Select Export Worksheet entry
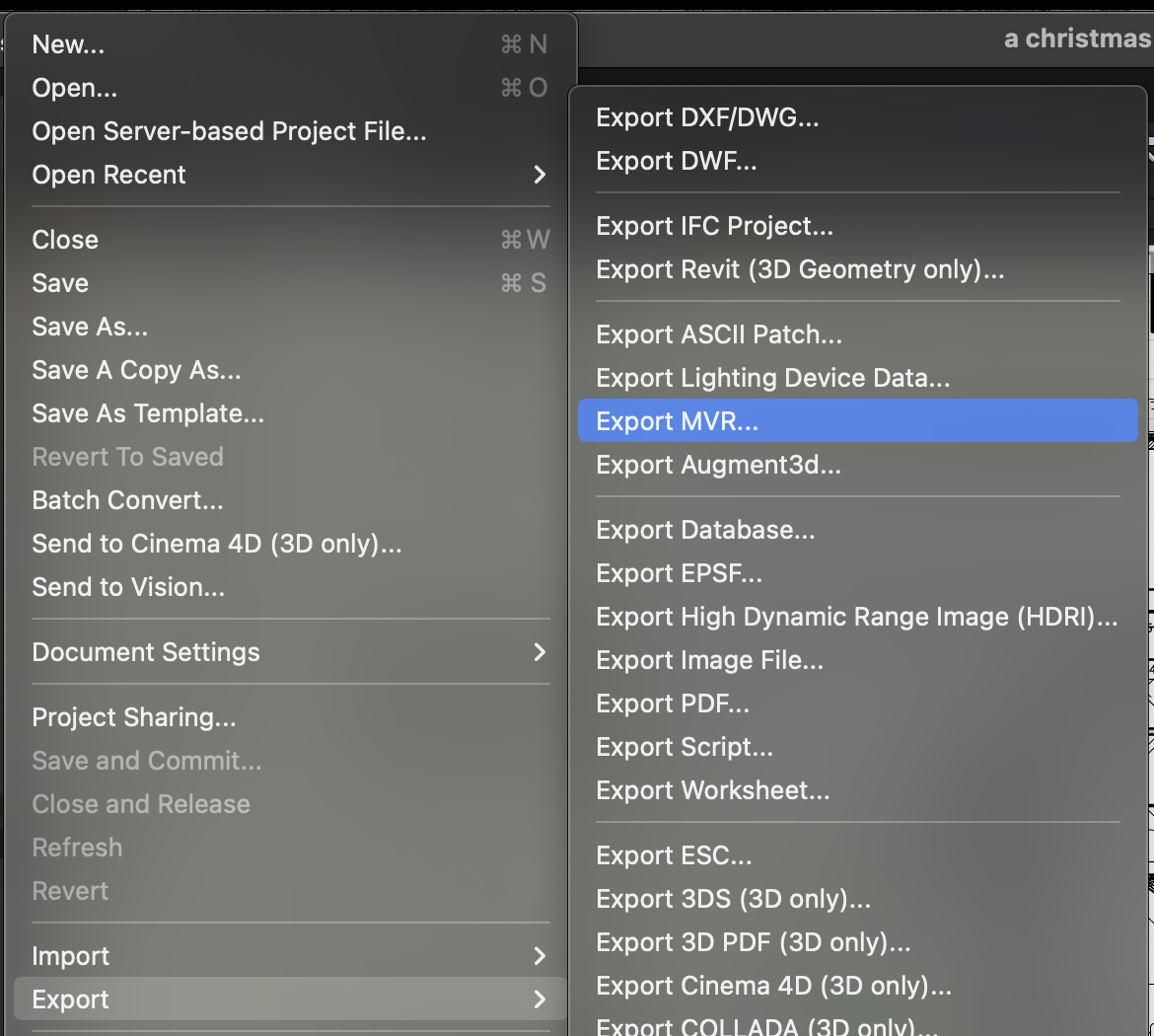 click(x=712, y=790)
